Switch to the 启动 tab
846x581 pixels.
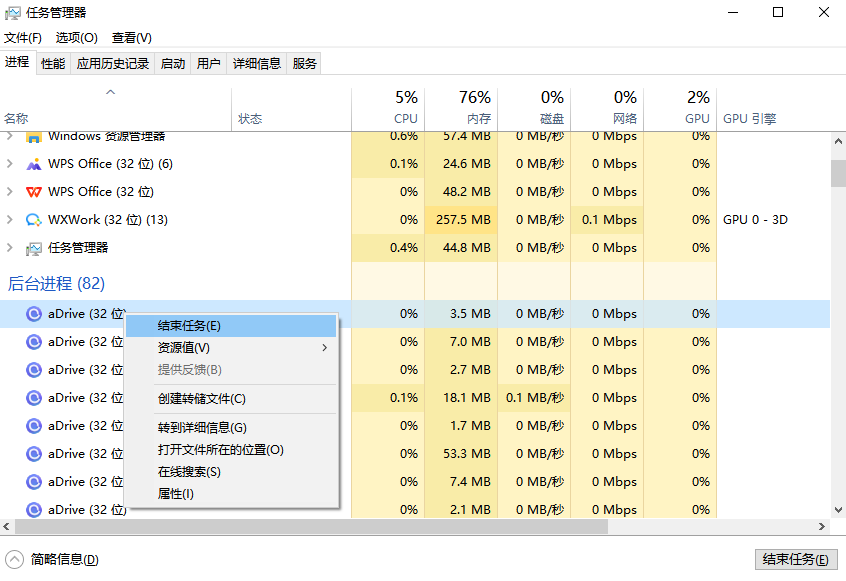[x=169, y=63]
